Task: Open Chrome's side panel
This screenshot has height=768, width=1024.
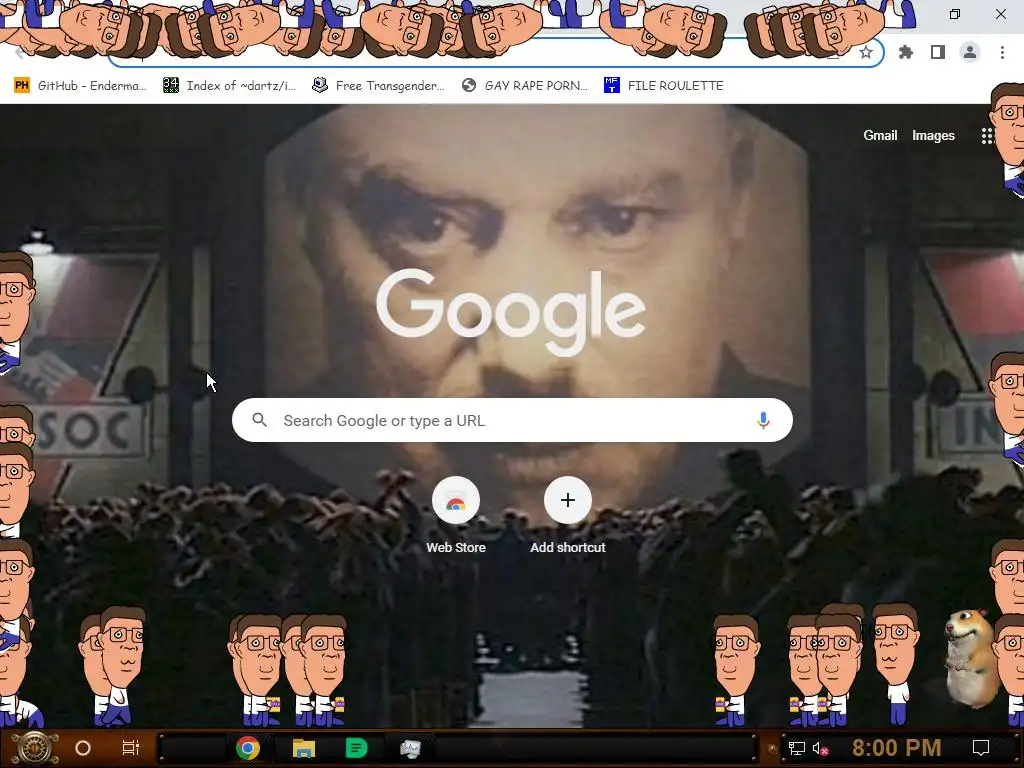Action: (938, 52)
